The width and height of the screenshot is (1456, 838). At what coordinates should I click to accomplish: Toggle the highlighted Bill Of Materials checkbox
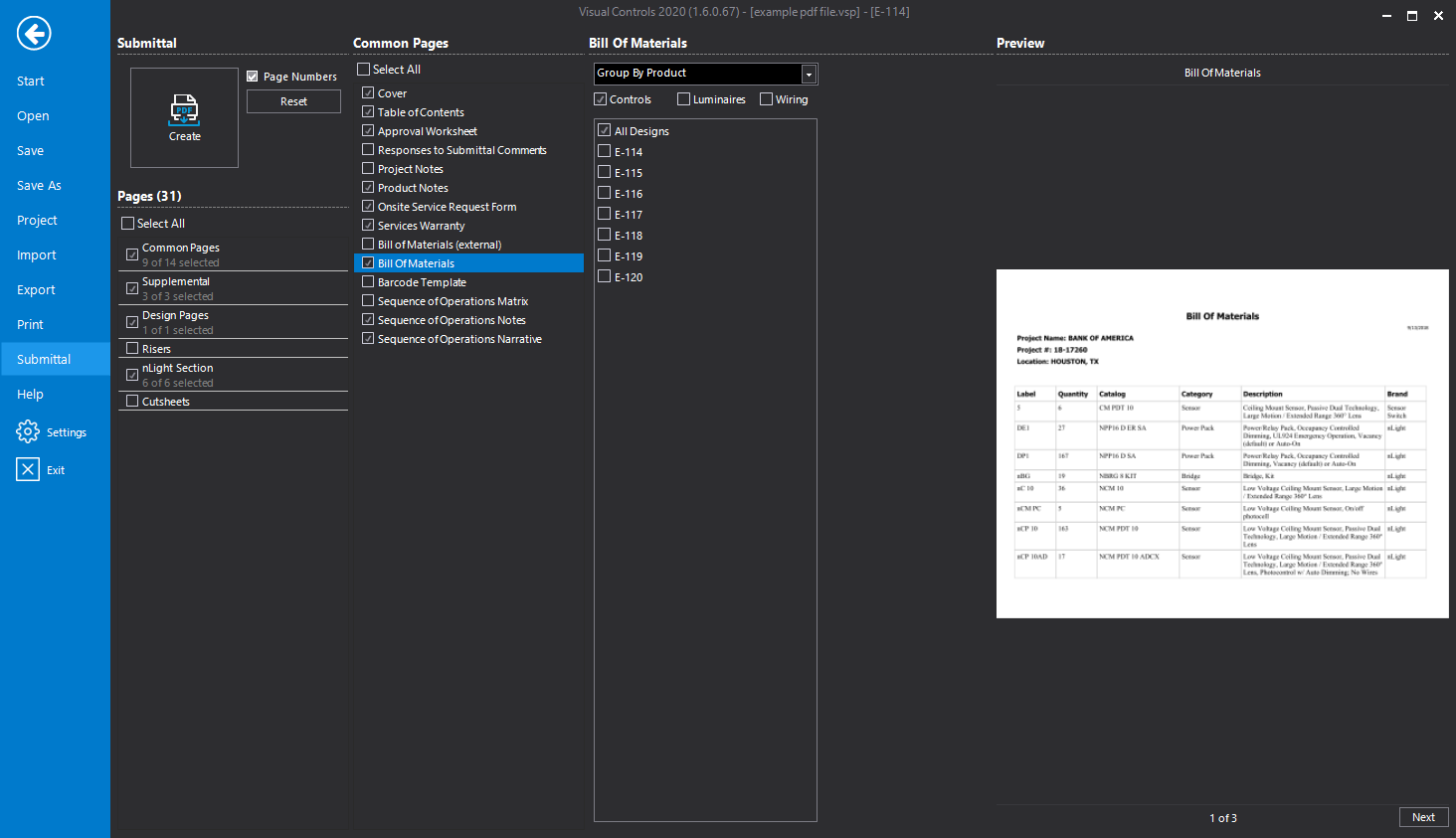[368, 262]
